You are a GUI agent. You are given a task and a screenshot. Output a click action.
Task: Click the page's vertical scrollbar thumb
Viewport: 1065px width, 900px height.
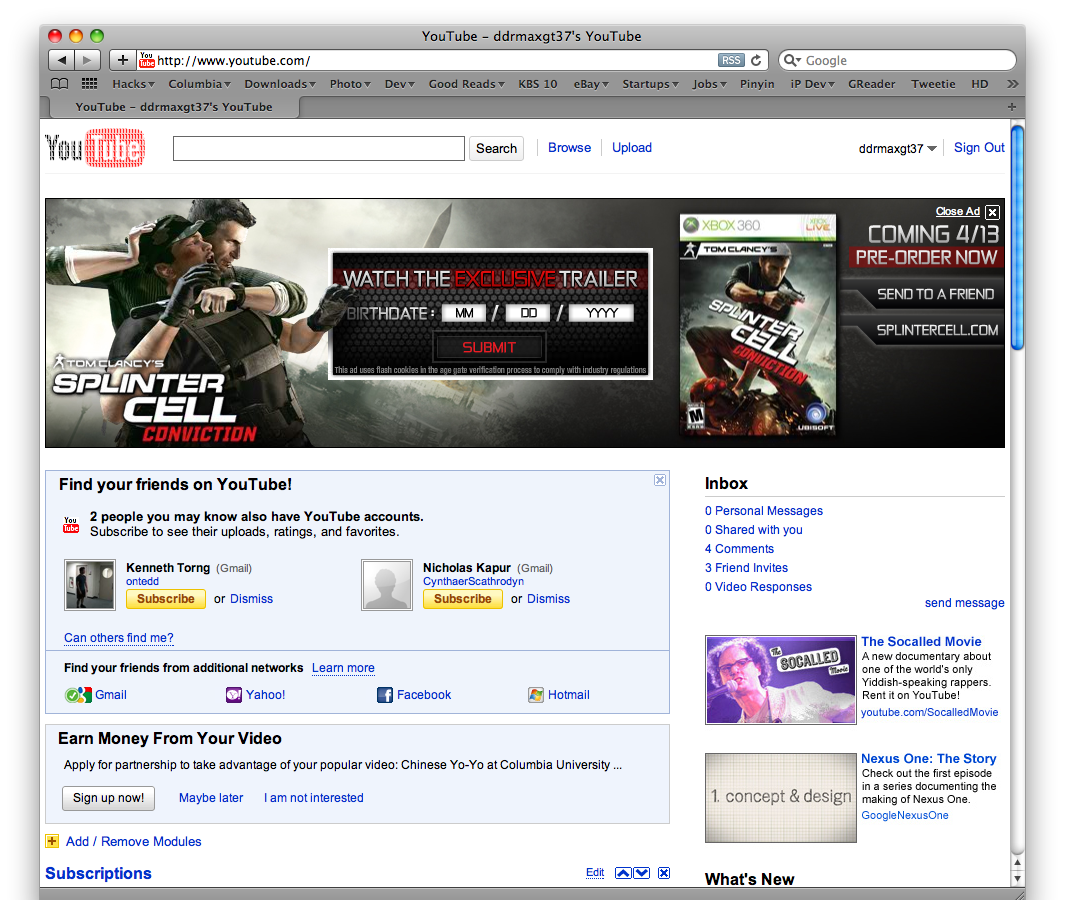1017,238
